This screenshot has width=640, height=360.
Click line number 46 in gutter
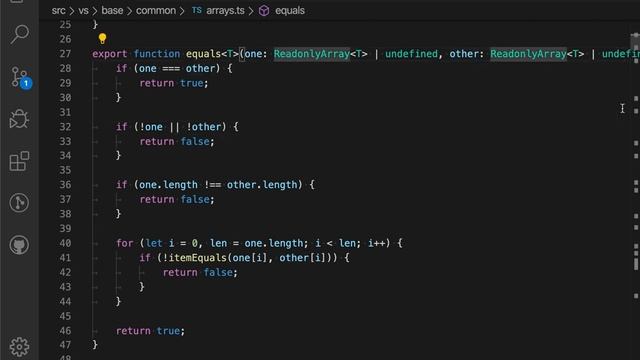[x=65, y=331]
